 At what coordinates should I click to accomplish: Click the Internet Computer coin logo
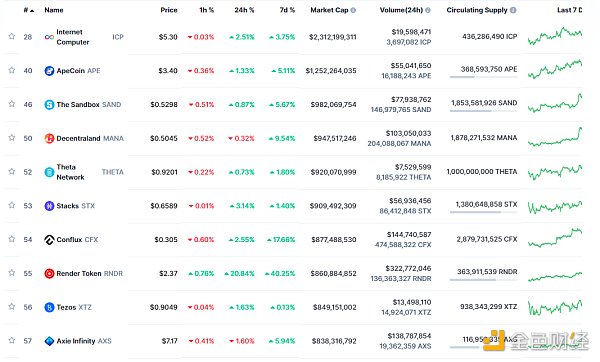pyautogui.click(x=49, y=37)
